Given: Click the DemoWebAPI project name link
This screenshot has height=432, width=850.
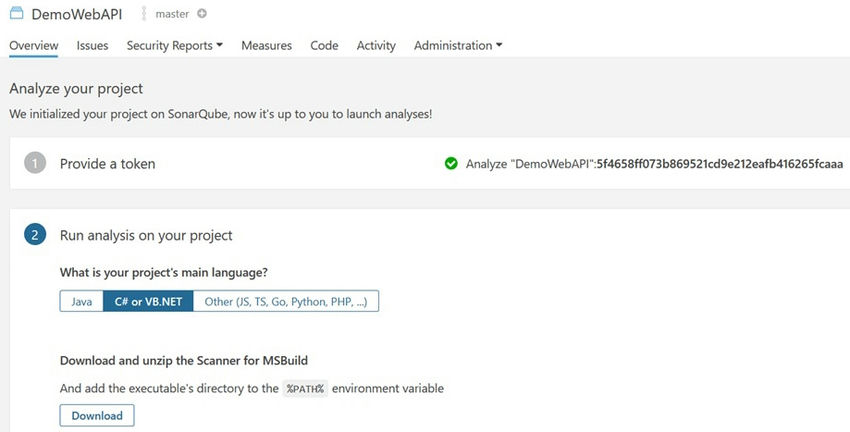Looking at the screenshot, I should pos(76,15).
